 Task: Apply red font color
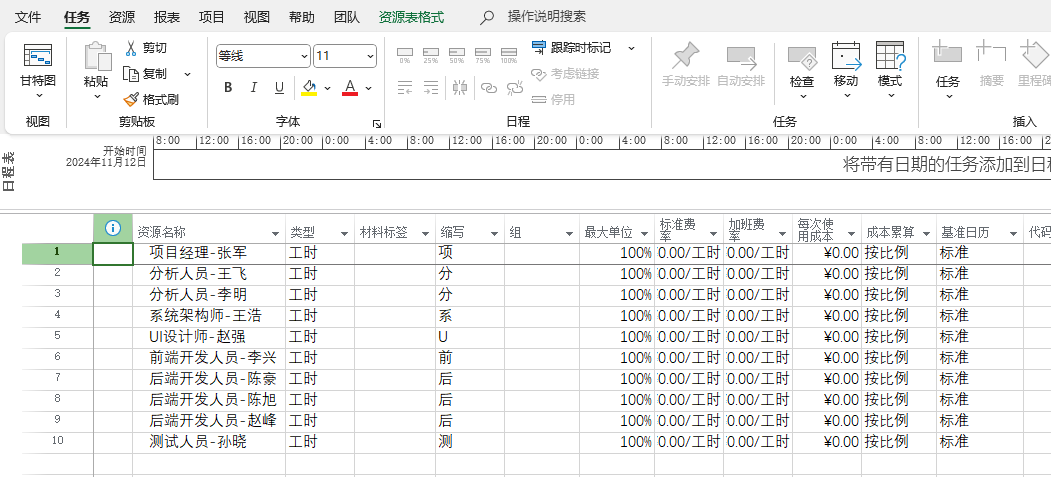(x=350, y=88)
